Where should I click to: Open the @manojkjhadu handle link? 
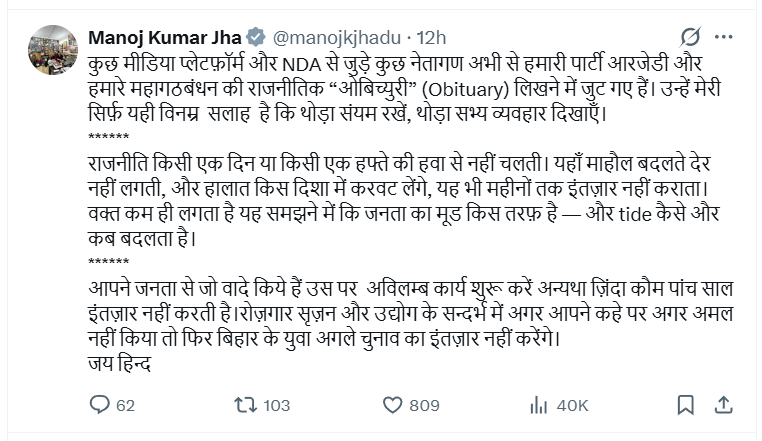pyautogui.click(x=336, y=37)
